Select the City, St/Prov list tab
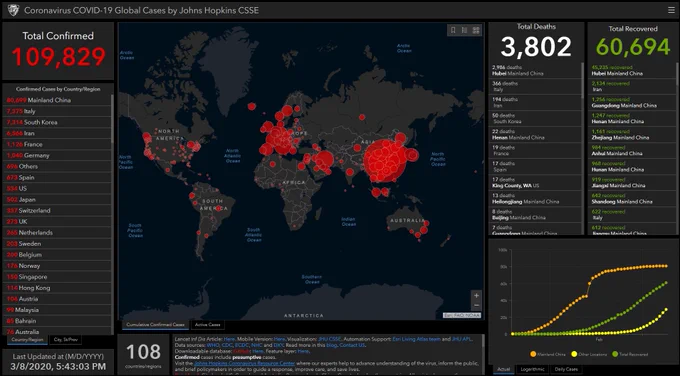This screenshot has width=680, height=376. (65, 340)
